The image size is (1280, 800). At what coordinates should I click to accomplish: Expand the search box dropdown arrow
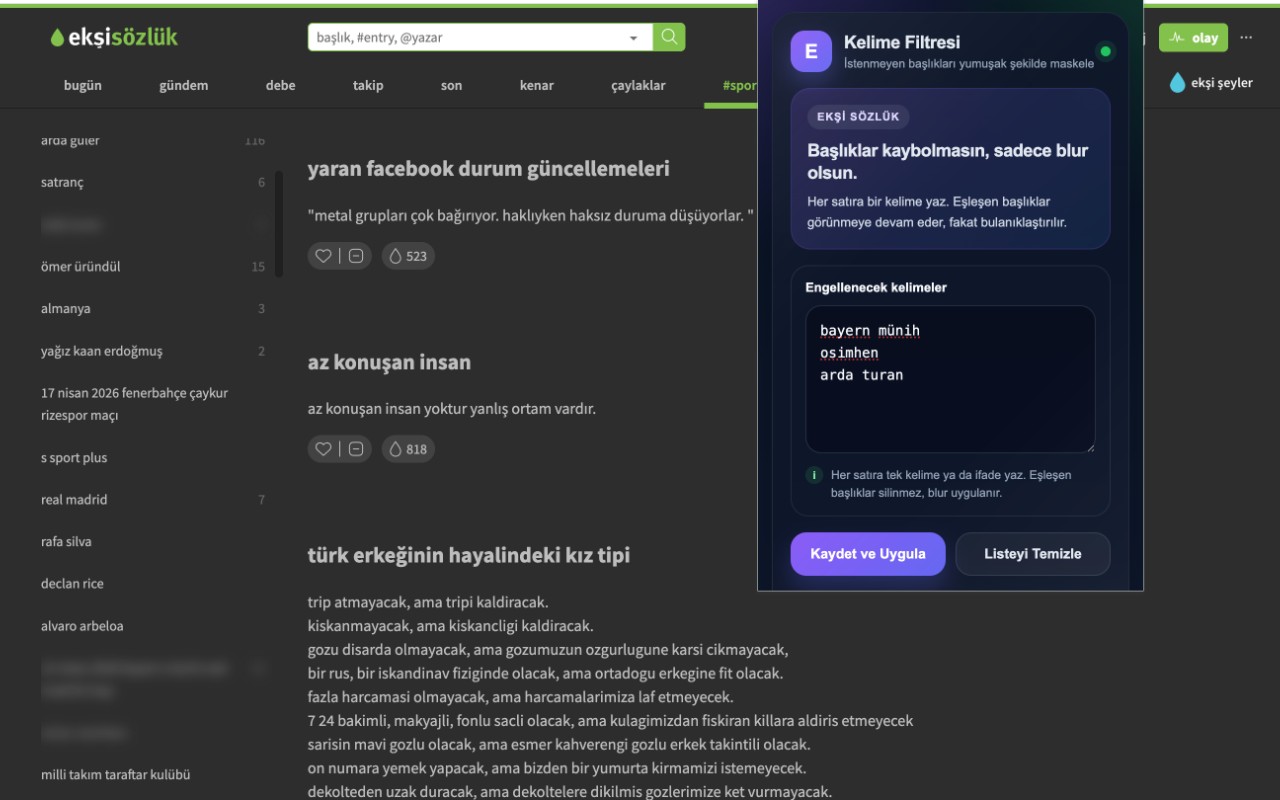tap(633, 38)
